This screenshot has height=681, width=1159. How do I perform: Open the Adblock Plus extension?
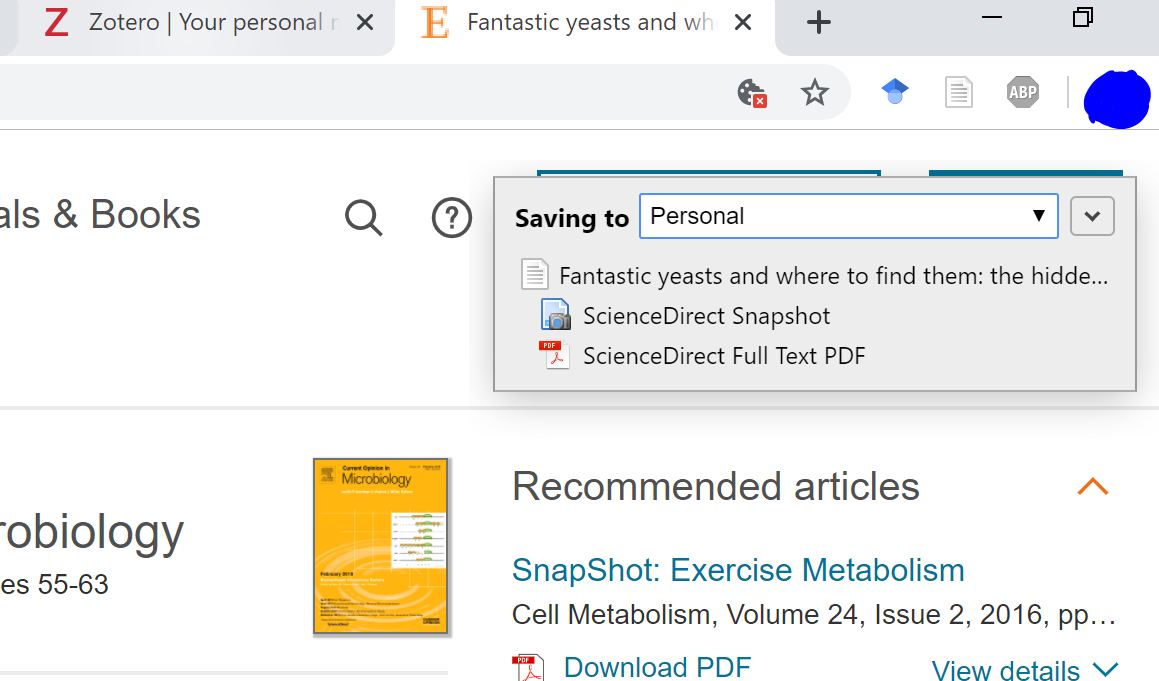coord(1022,93)
